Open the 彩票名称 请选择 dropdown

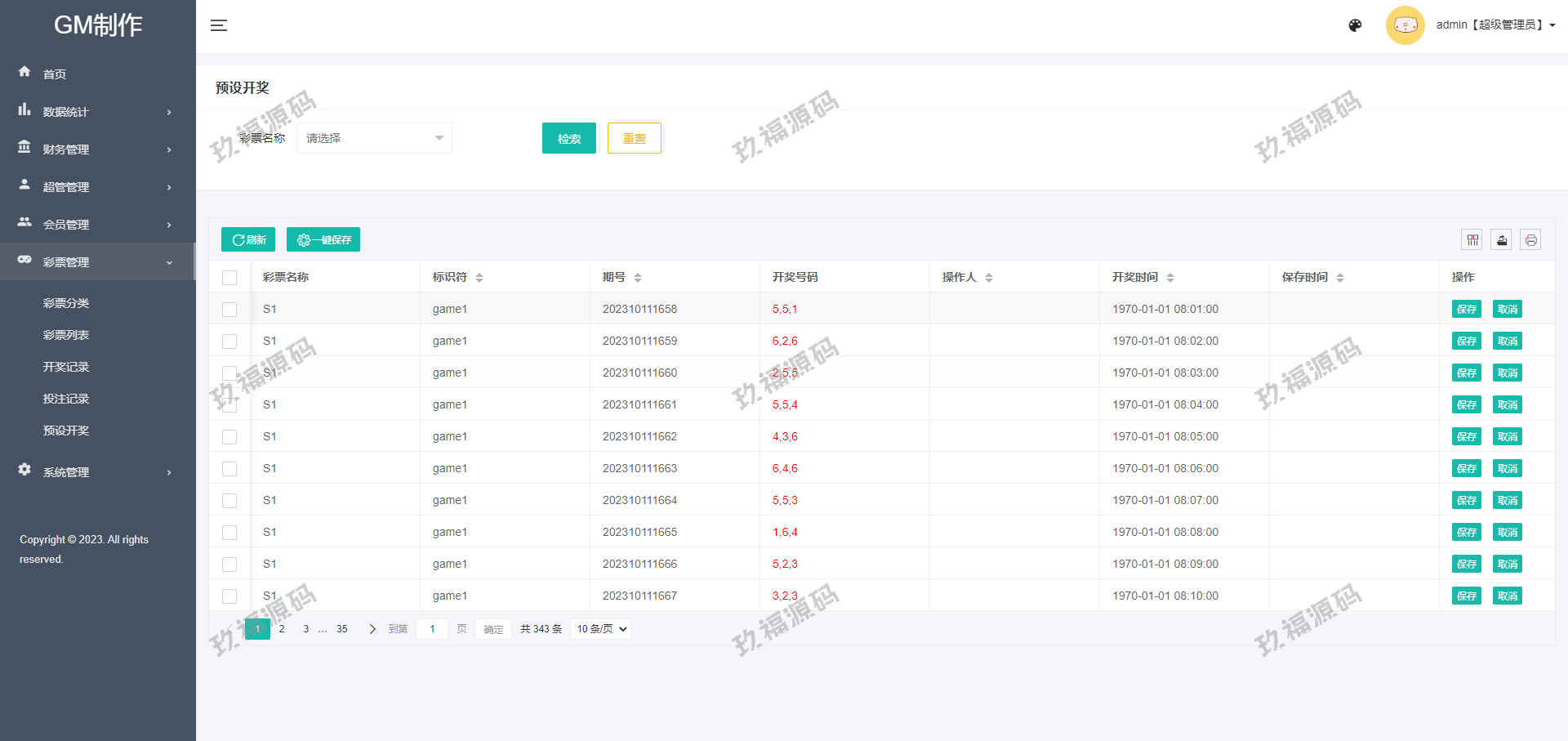coord(374,138)
